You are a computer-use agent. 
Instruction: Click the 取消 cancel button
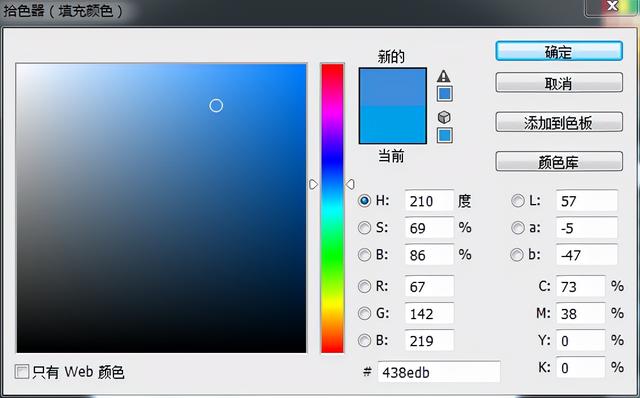pyautogui.click(x=559, y=83)
